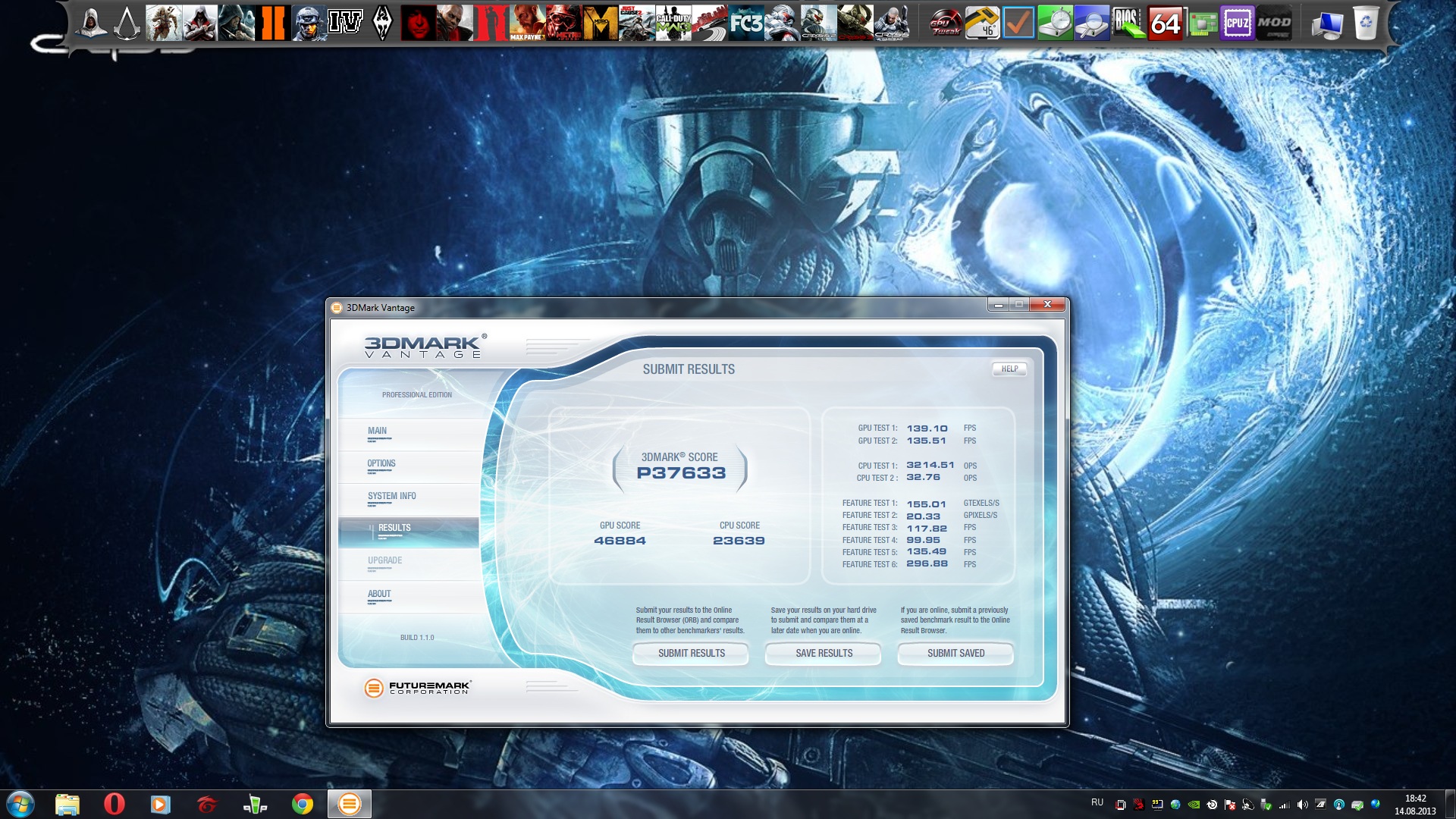Click the CPU Test 1 value 3214.51

coord(930,465)
